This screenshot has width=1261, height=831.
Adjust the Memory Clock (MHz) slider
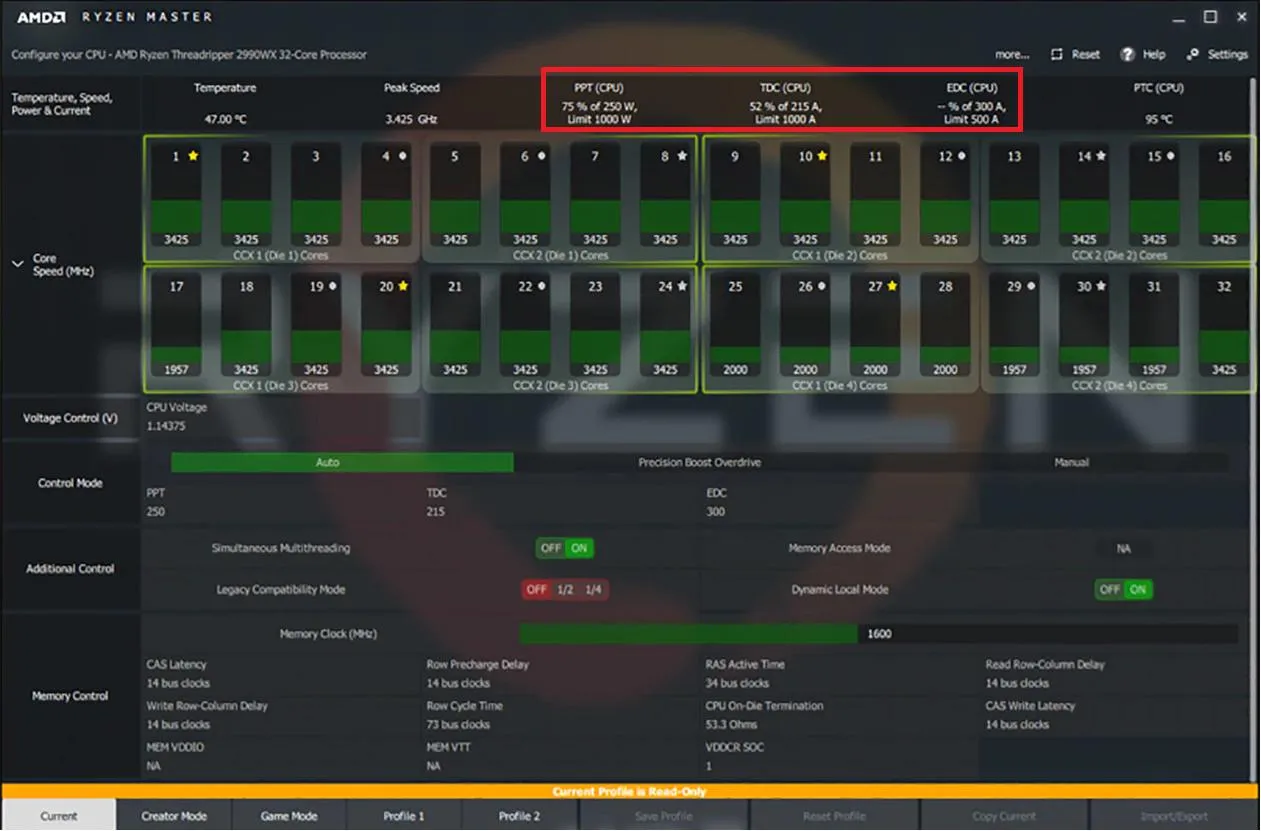(878, 634)
